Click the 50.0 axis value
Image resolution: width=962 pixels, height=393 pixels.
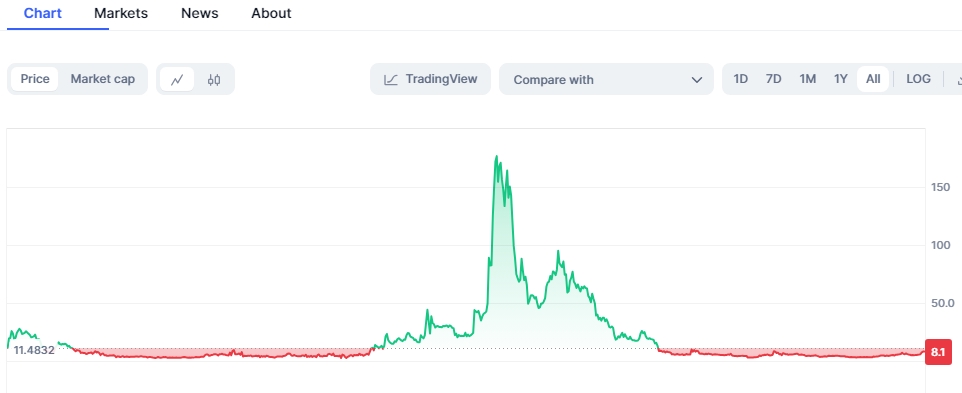pyautogui.click(x=942, y=303)
